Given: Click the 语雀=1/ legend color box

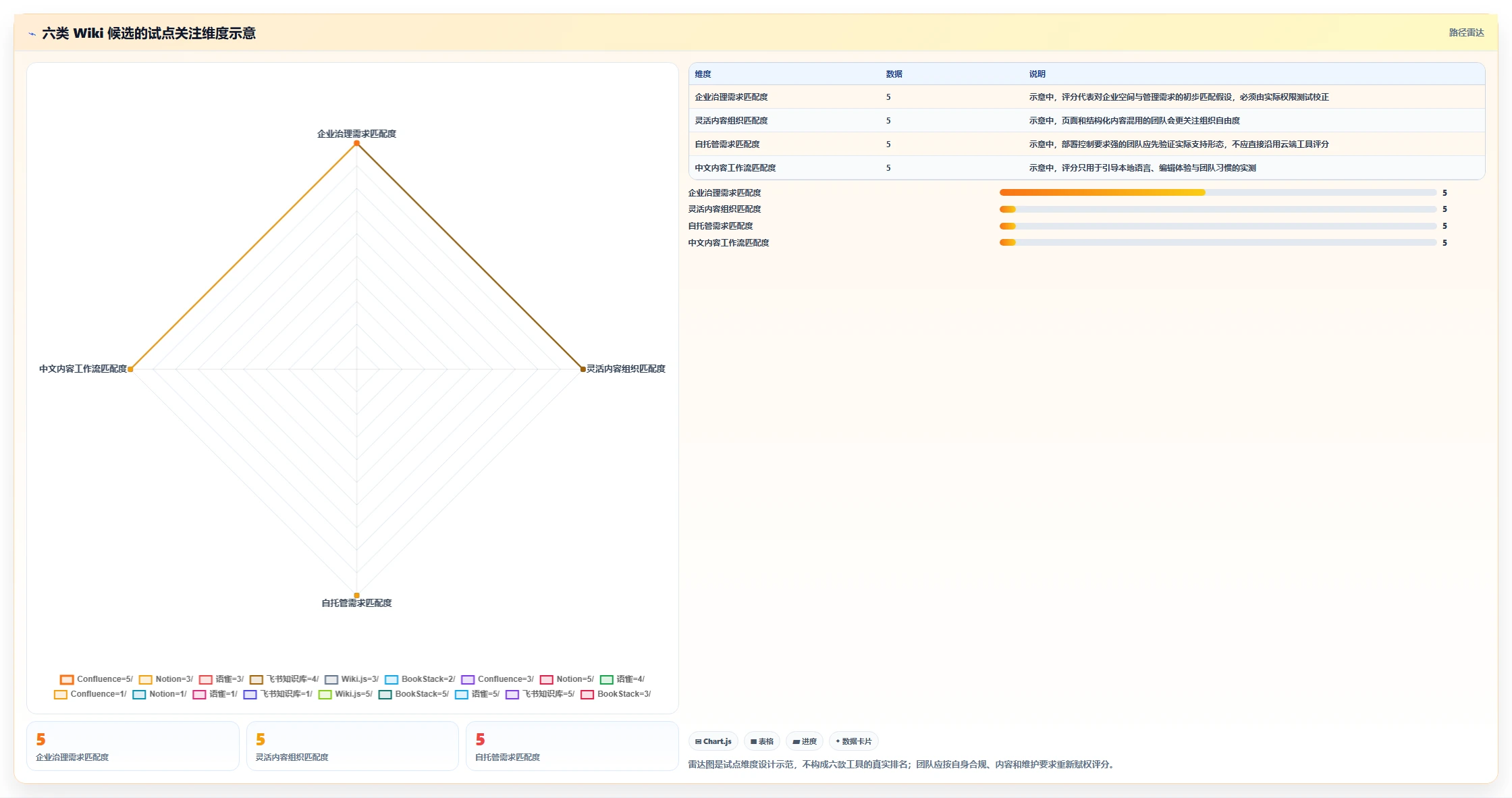Looking at the screenshot, I should pyautogui.click(x=199, y=694).
